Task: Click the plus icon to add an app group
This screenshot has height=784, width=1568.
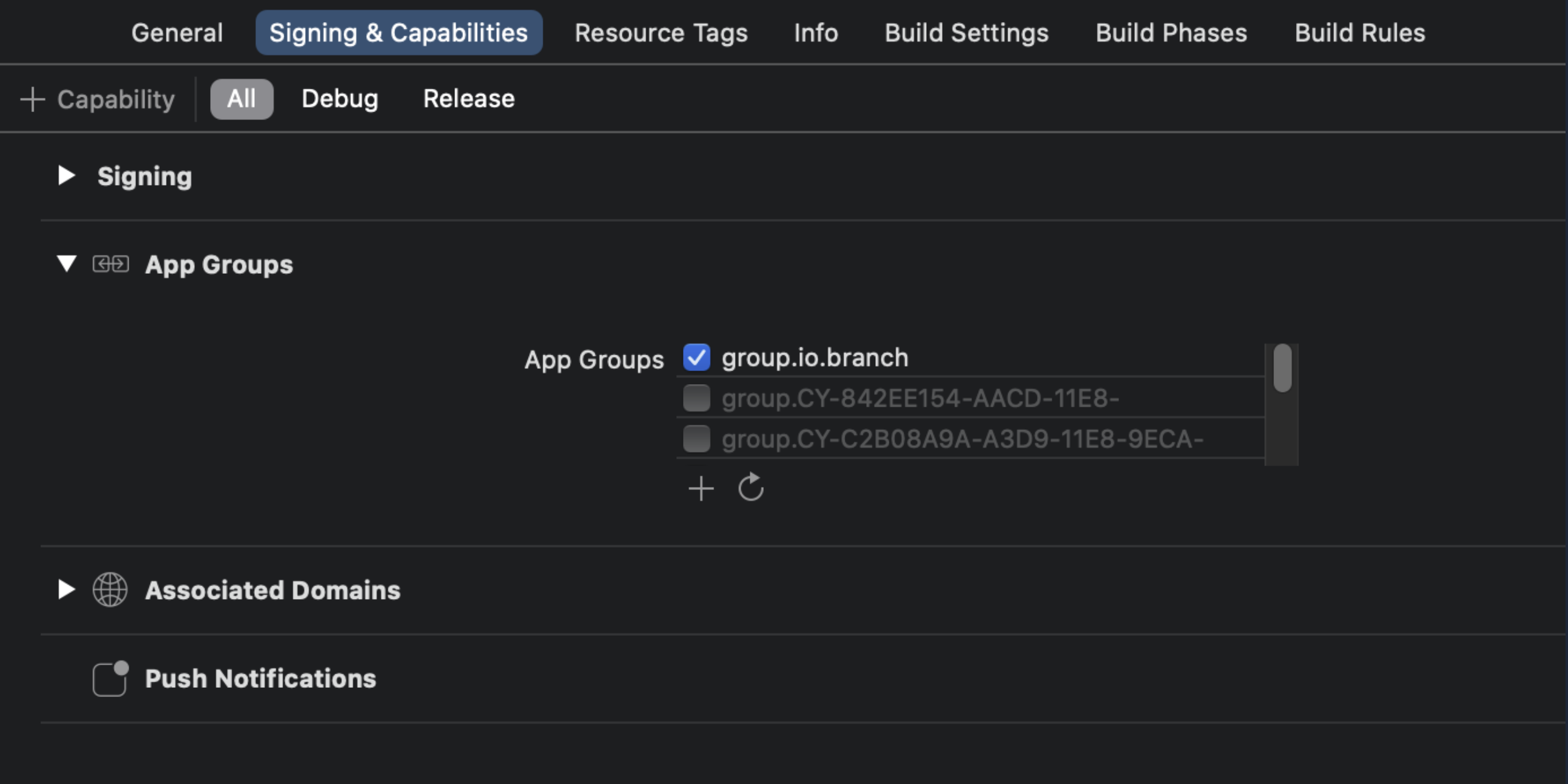Action: (x=701, y=489)
